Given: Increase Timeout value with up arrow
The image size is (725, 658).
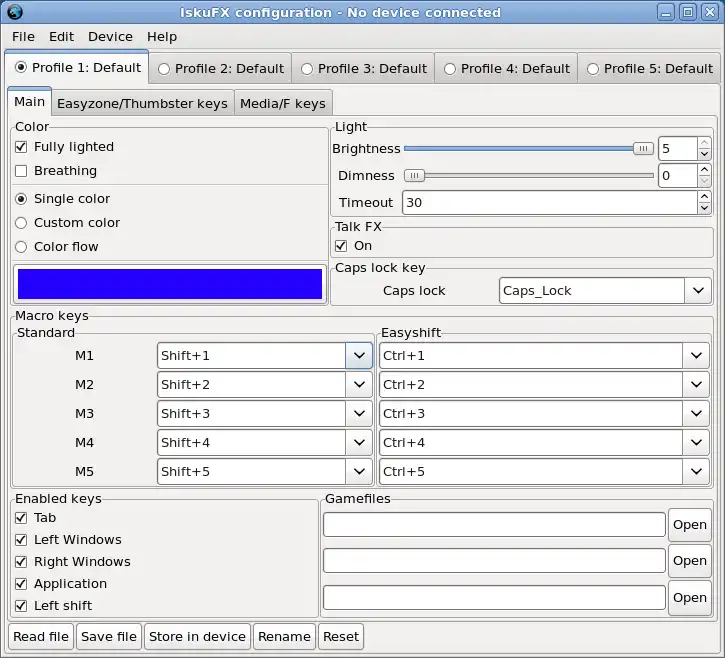Looking at the screenshot, I should click(x=704, y=197).
